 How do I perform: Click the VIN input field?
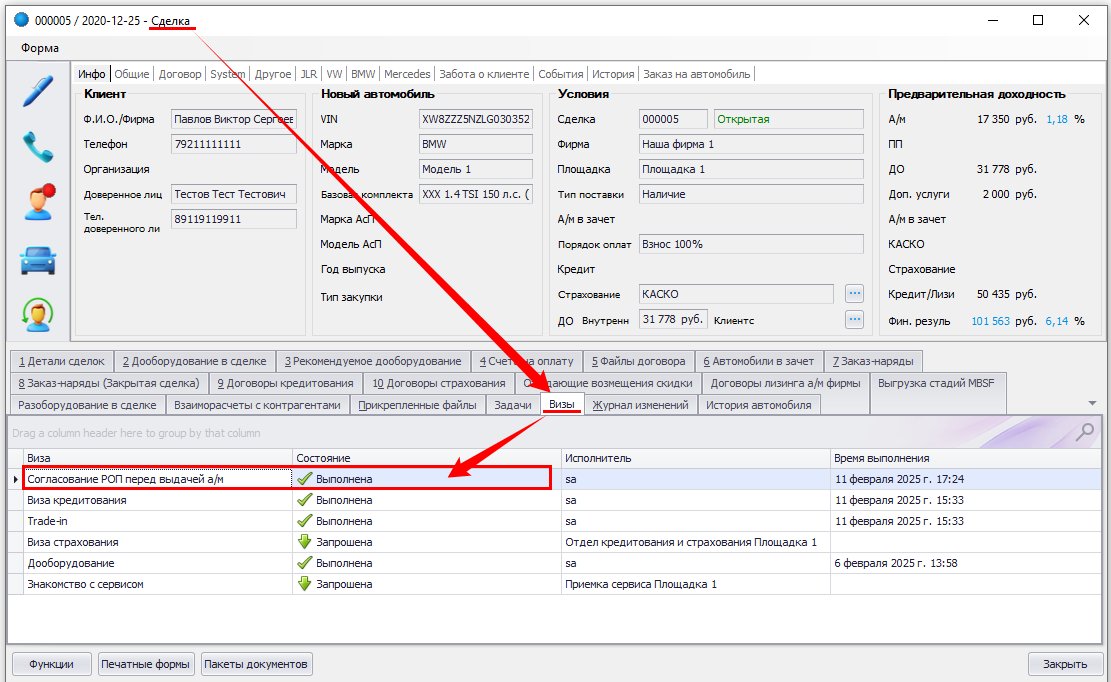point(475,118)
